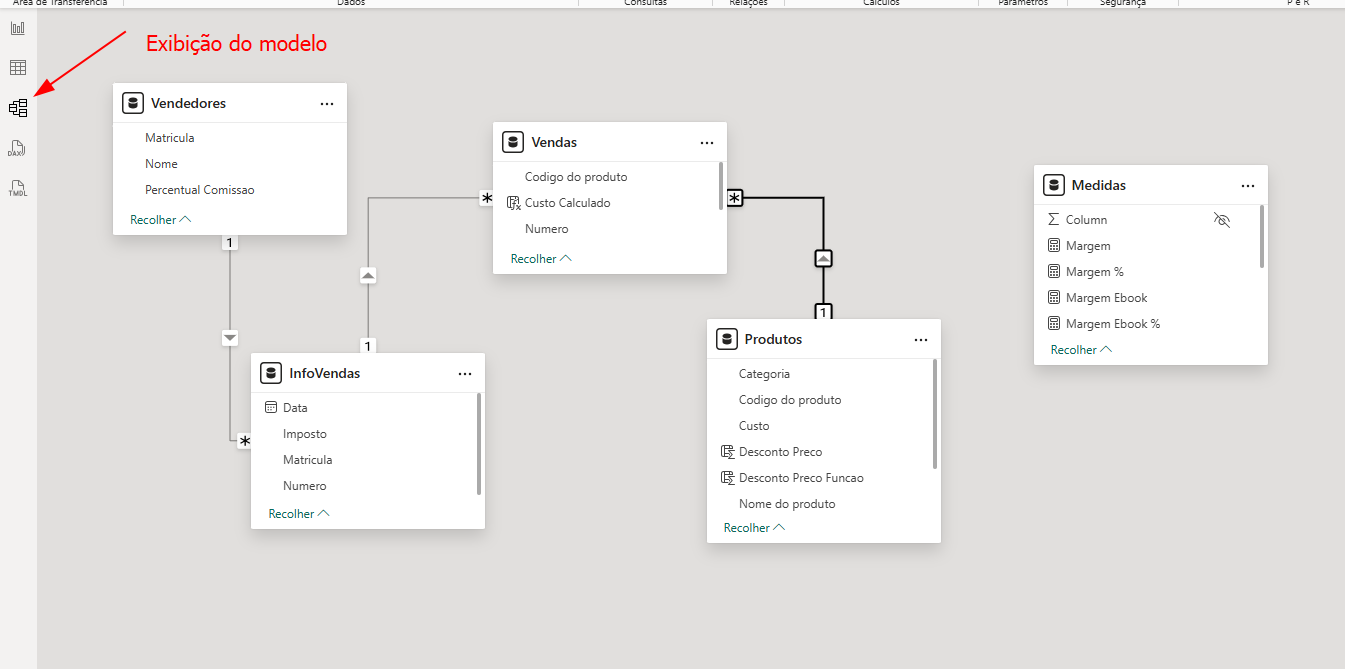The image size is (1345, 669).
Task: Switch to the Table view icon
Action: pos(18,68)
